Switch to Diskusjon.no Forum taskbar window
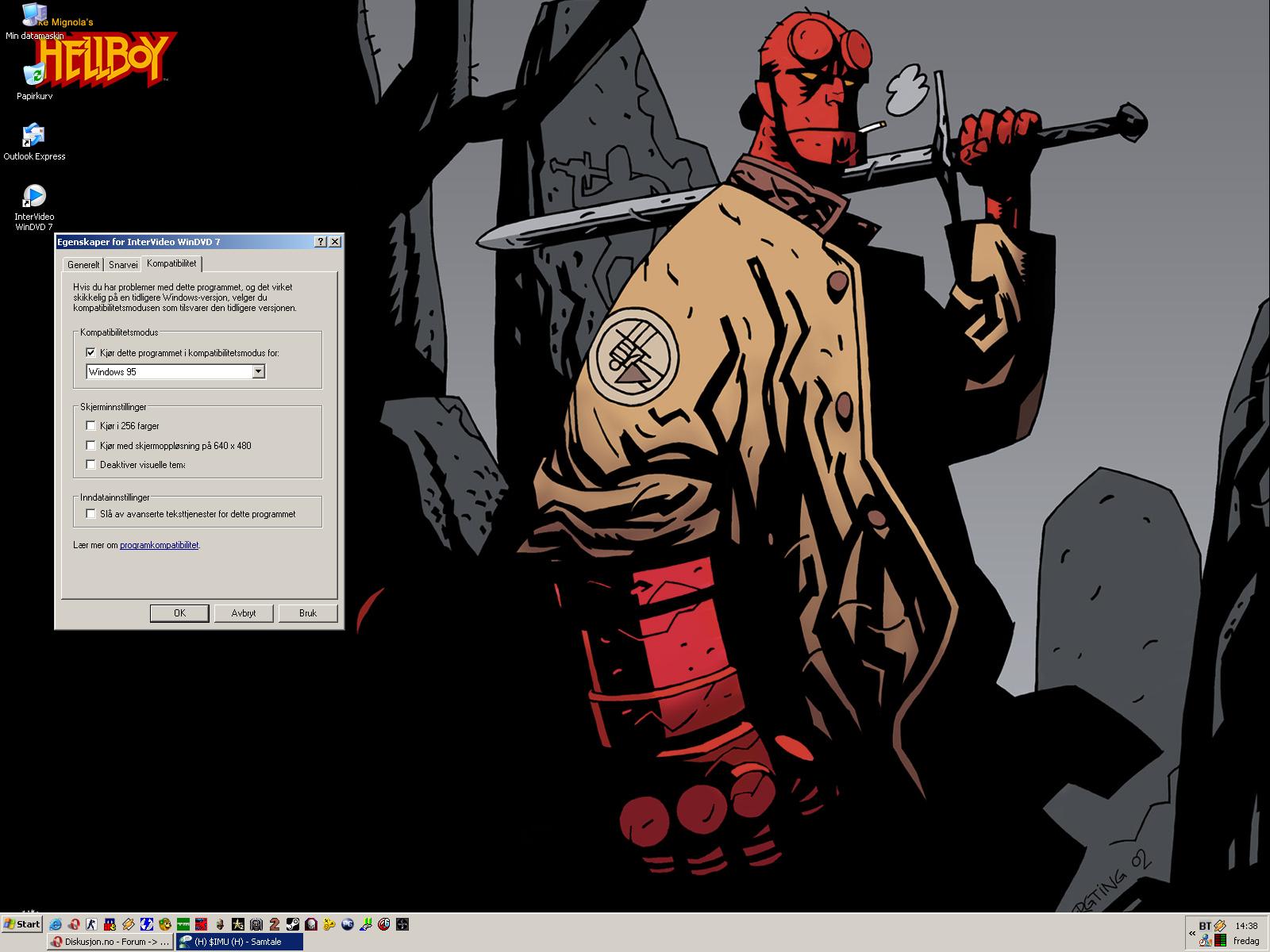 click(x=110, y=942)
